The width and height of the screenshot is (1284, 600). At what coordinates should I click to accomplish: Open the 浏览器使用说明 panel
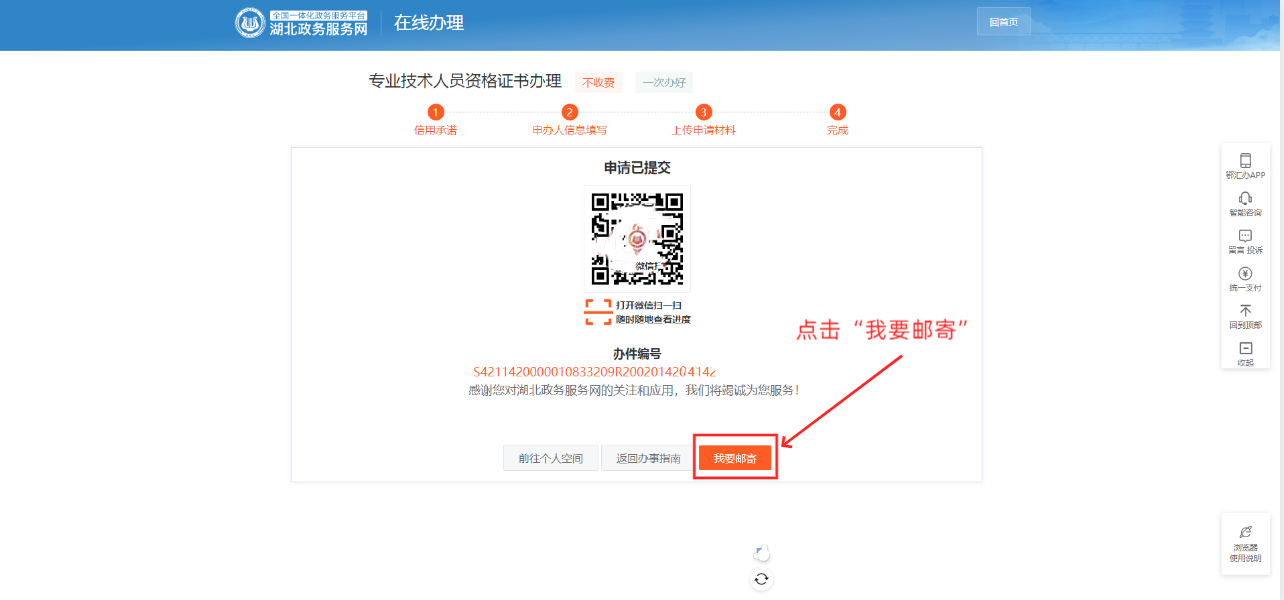[1245, 543]
